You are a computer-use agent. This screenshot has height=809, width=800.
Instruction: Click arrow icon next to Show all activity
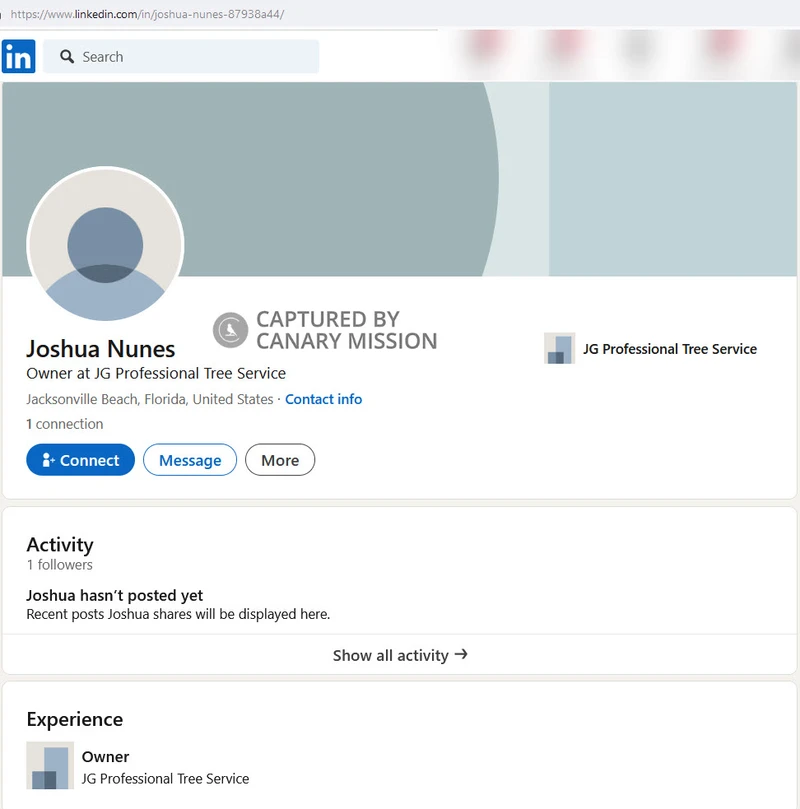point(461,654)
